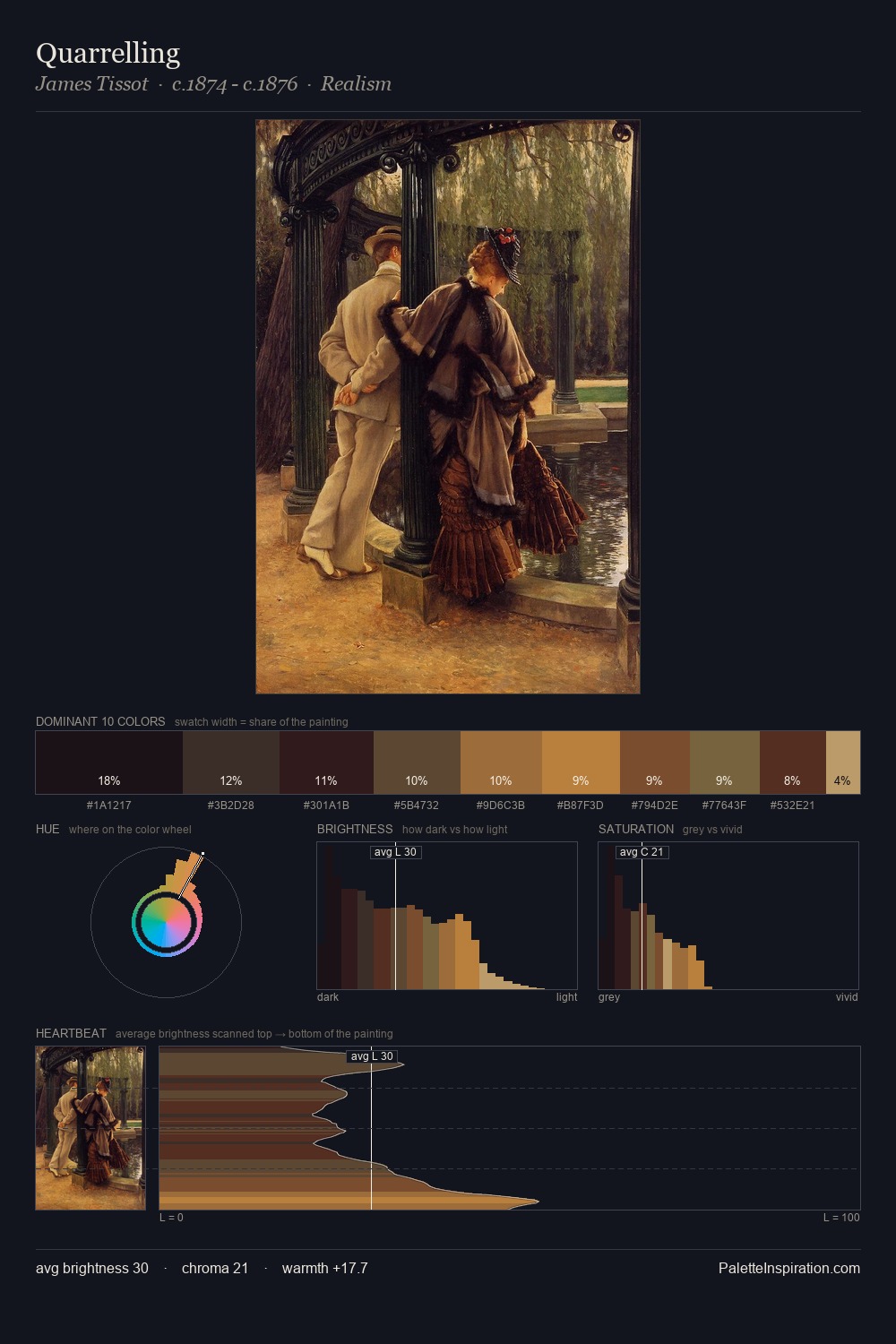Click the #B87F3D golden swatch

(x=581, y=762)
